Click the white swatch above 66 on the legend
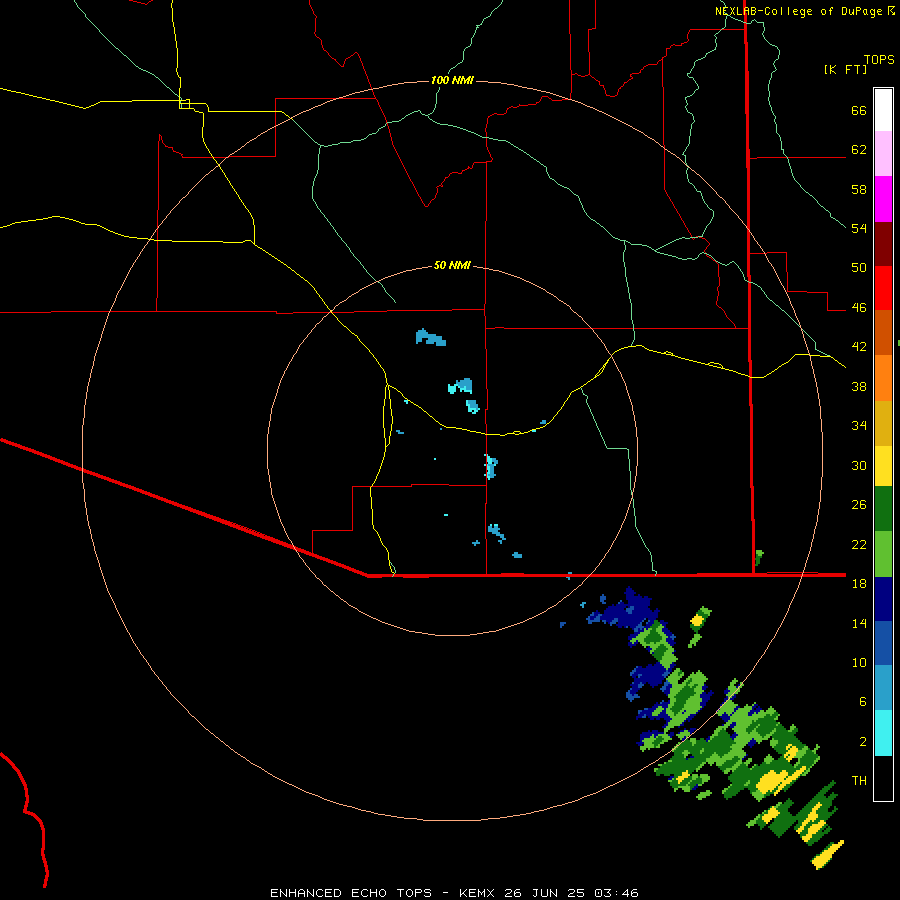The image size is (900, 900). point(883,110)
